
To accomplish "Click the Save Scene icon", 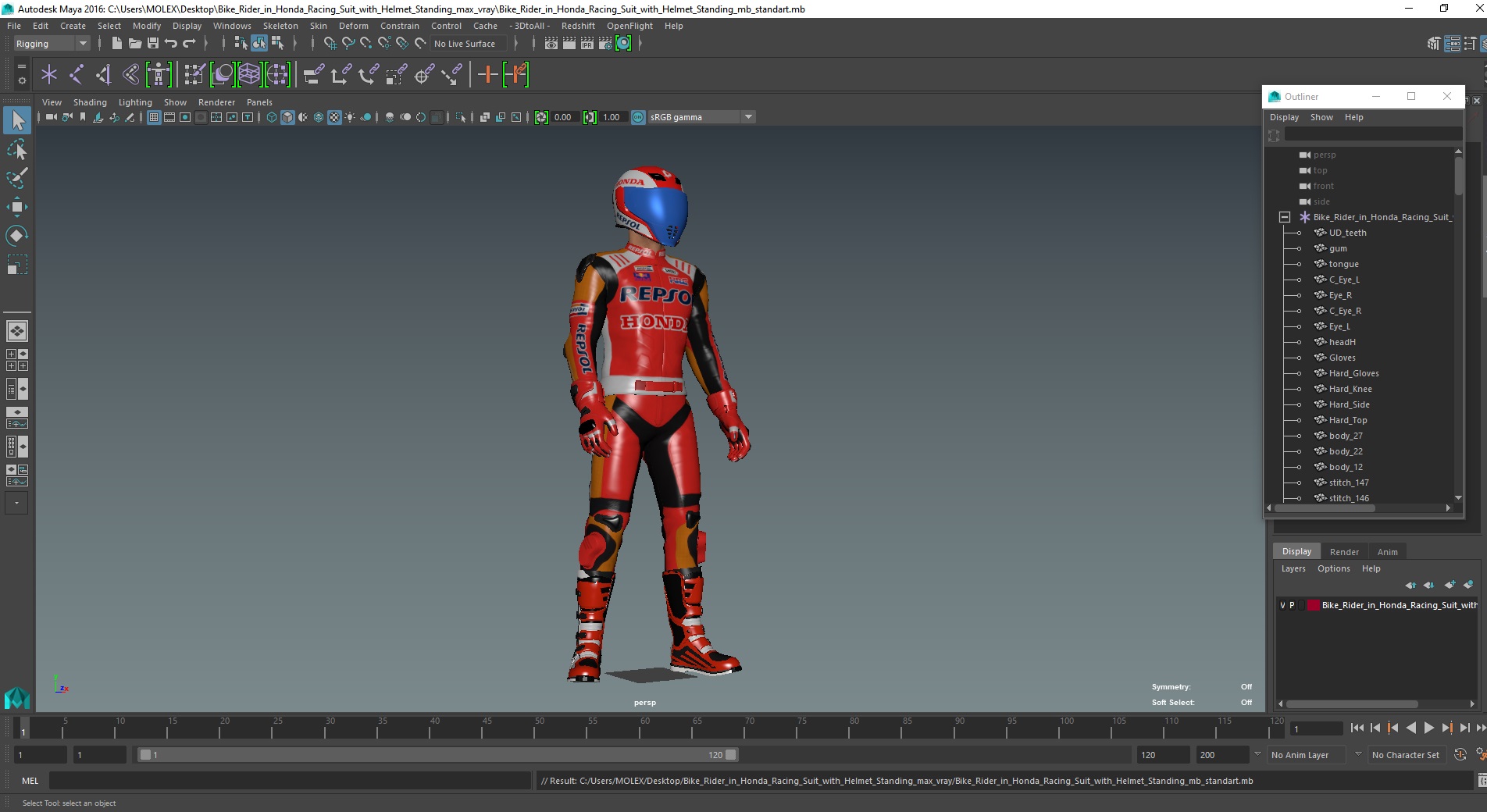I will point(153,44).
